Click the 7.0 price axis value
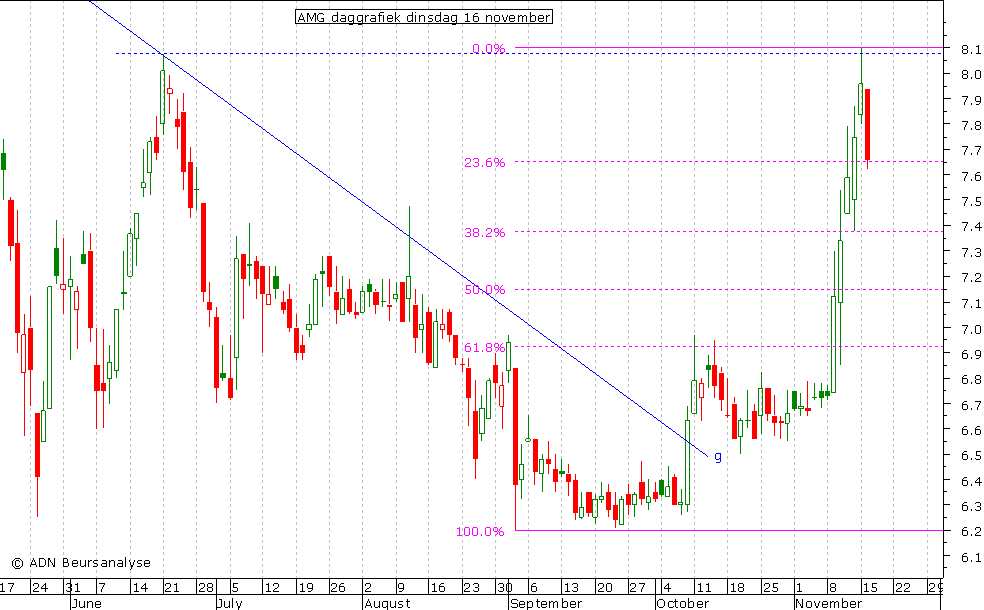Viewport: 984px width, 610px height. [x=971, y=329]
